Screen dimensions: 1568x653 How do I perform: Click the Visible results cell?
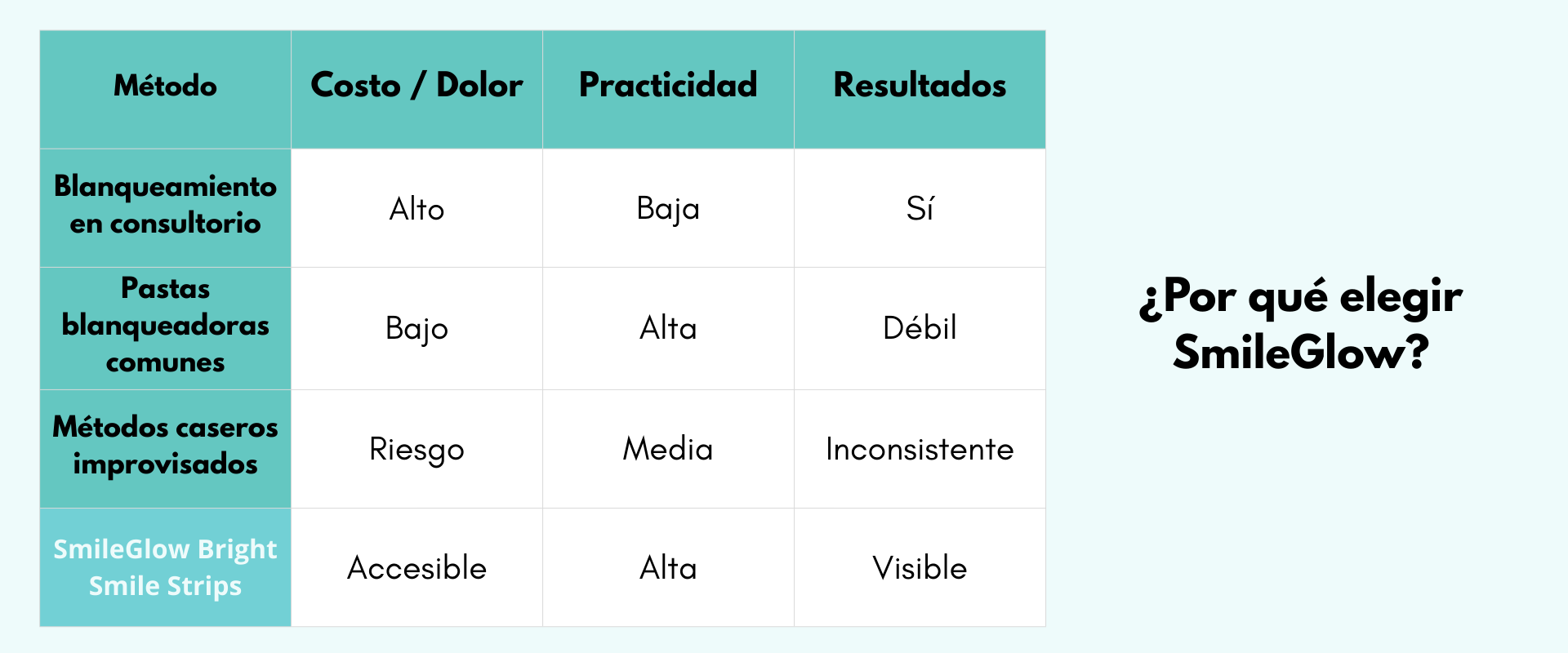920,568
